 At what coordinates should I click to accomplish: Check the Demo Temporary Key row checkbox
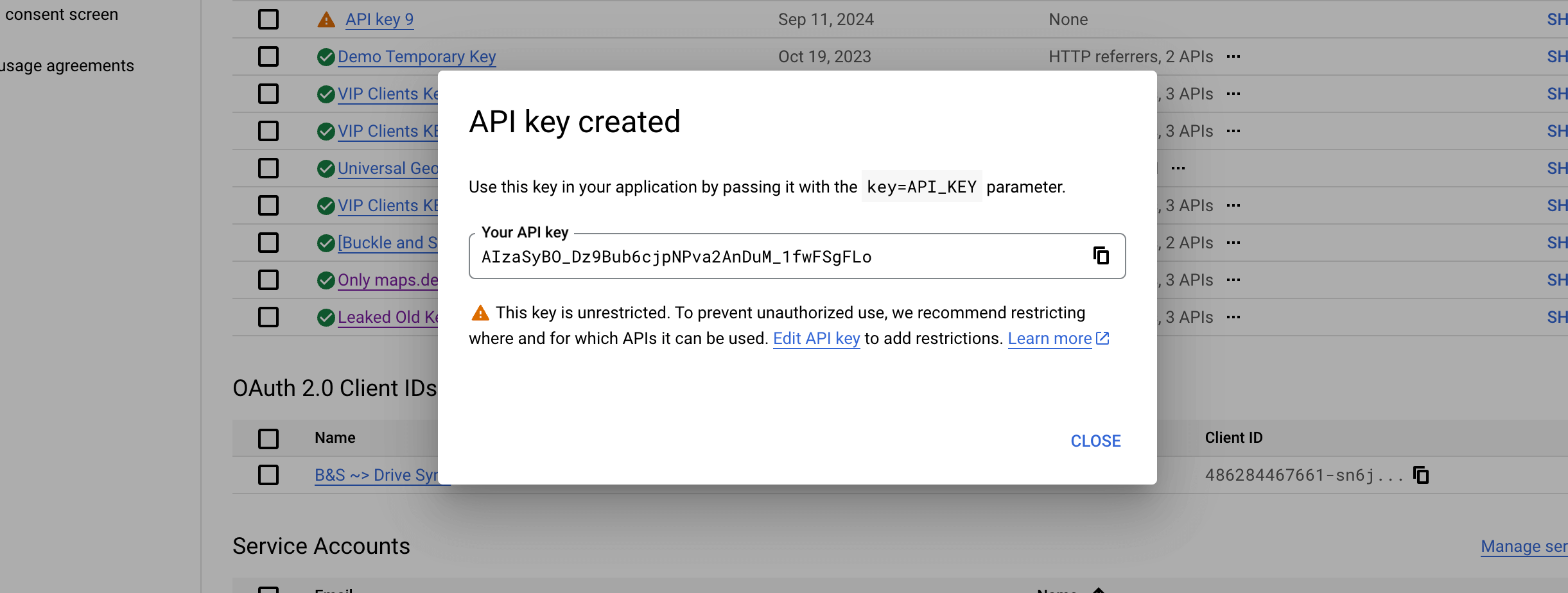(268, 56)
